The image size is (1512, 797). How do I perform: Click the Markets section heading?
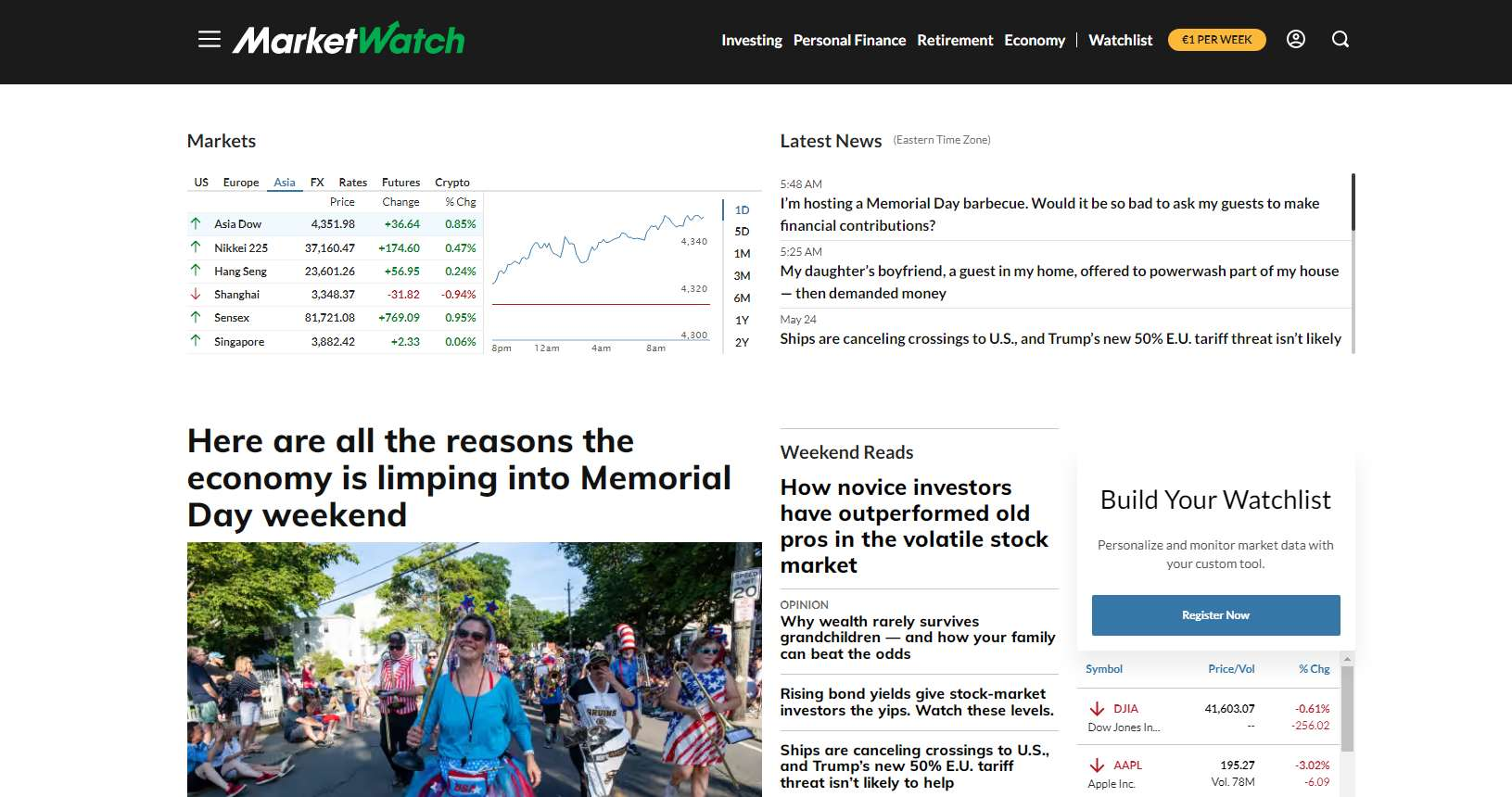(x=222, y=141)
